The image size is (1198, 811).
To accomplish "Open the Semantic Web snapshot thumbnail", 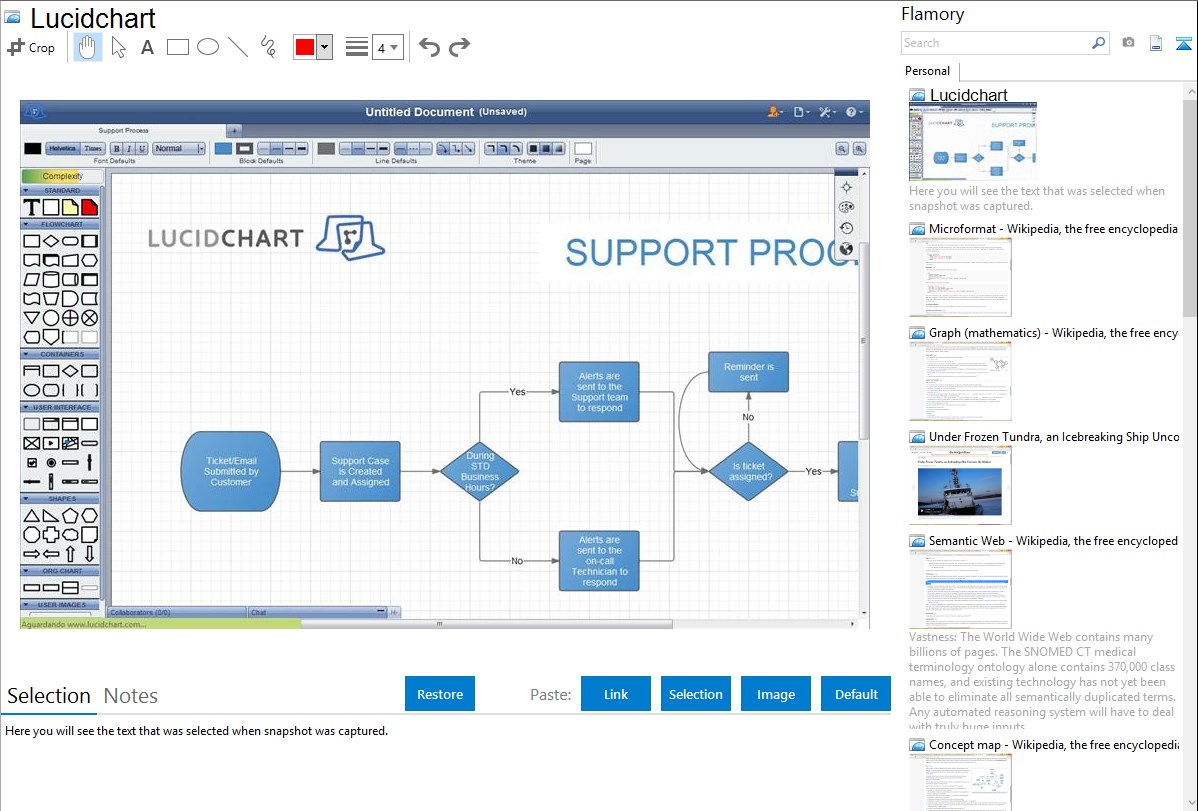I will [x=960, y=589].
